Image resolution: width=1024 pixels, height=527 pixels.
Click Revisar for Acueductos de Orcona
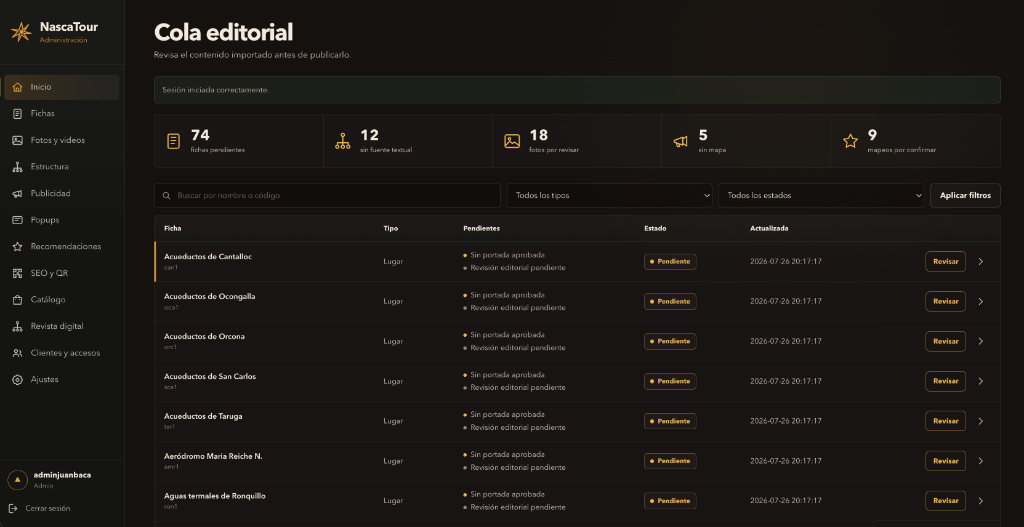point(945,342)
